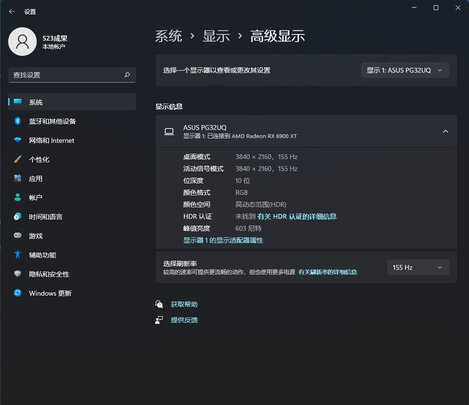This screenshot has width=469, height=405.
Task: Collapse the ASUS PG32UQ info card chevron
Action: [445, 131]
